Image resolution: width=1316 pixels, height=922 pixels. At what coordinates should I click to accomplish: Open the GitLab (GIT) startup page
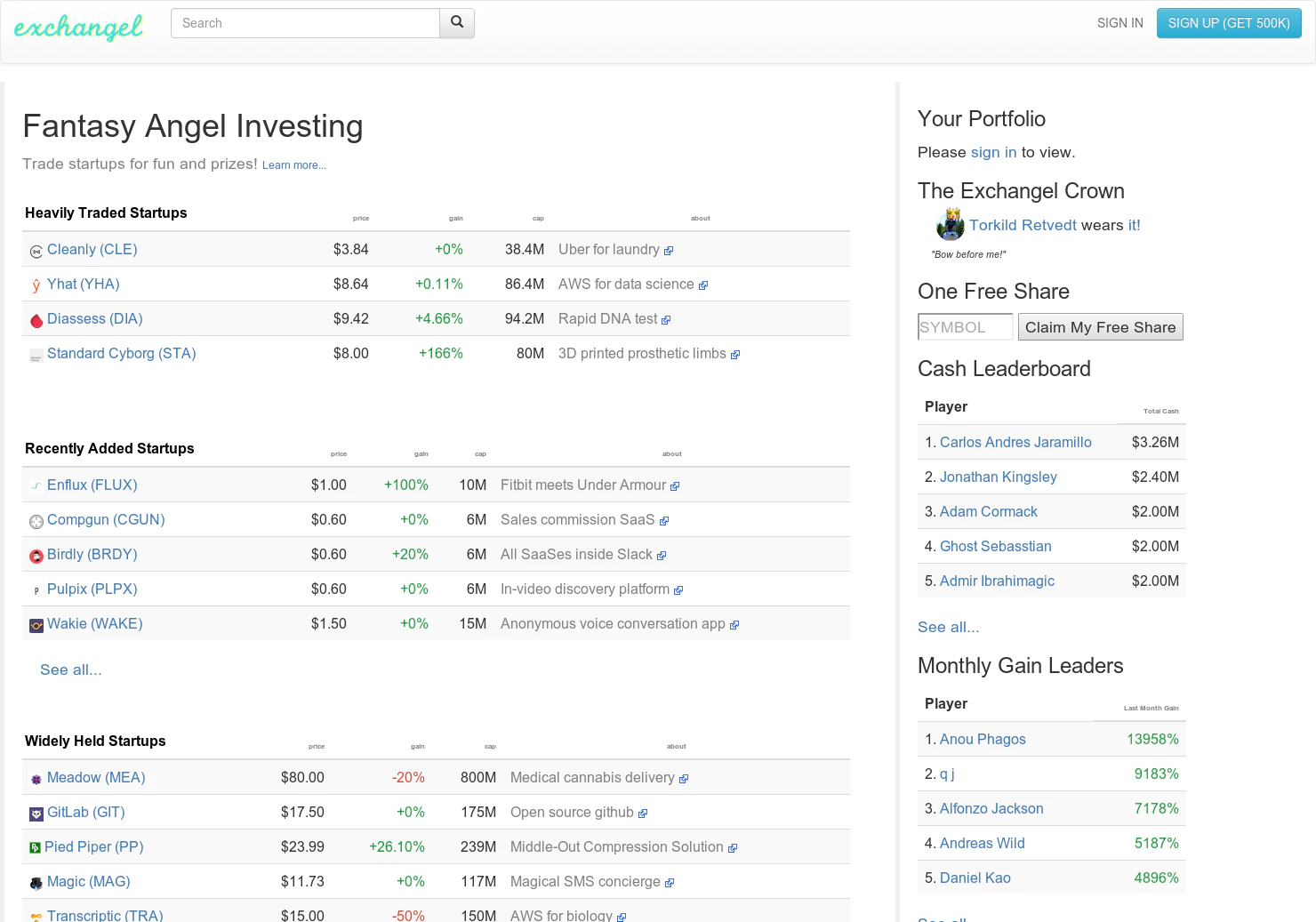coord(86,813)
